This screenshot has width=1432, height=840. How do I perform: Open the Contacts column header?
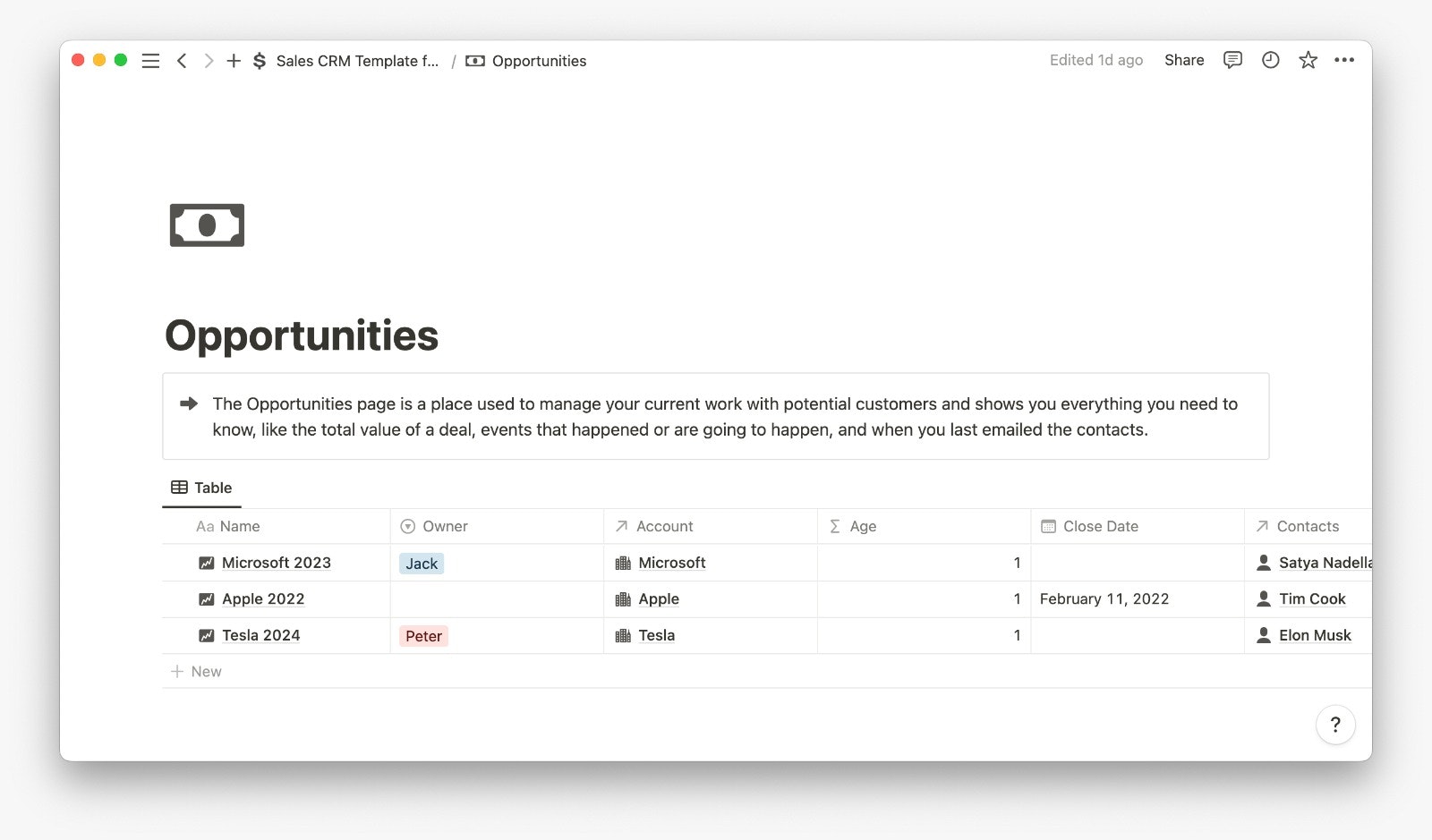tap(1308, 526)
